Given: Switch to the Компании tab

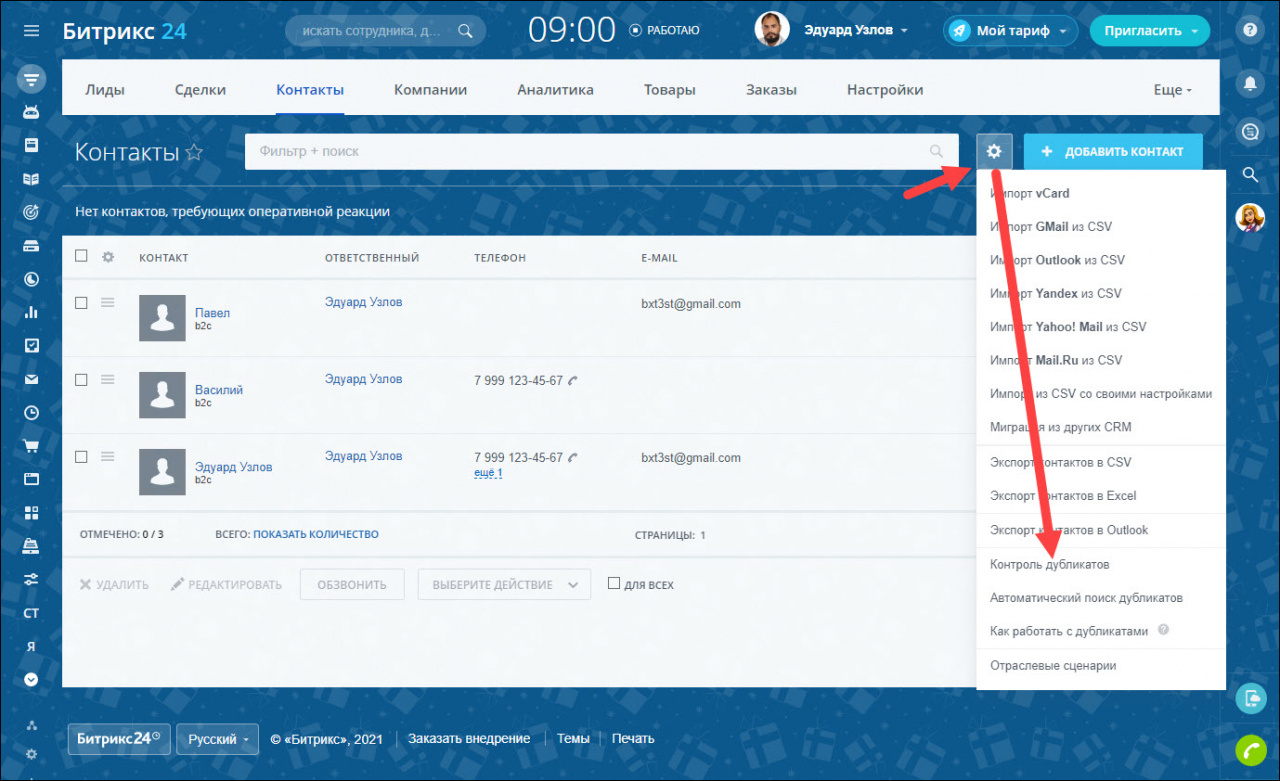Looking at the screenshot, I should (x=430, y=90).
